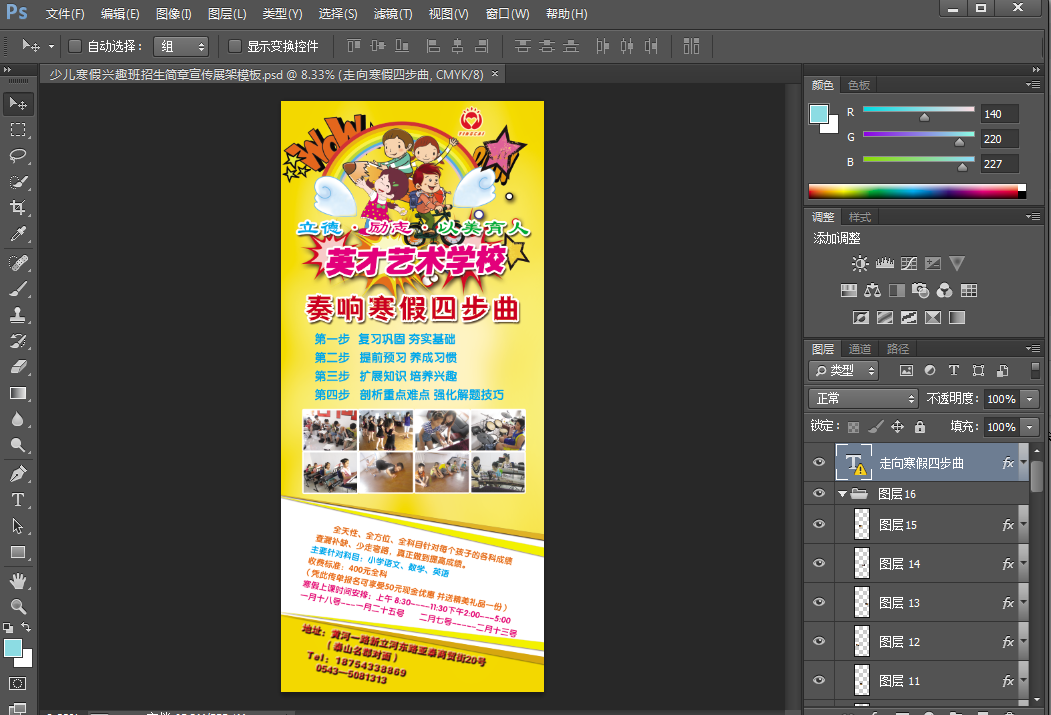The height and width of the screenshot is (715, 1051).
Task: Add a Brightness/Contrast adjustment
Action: point(860,264)
